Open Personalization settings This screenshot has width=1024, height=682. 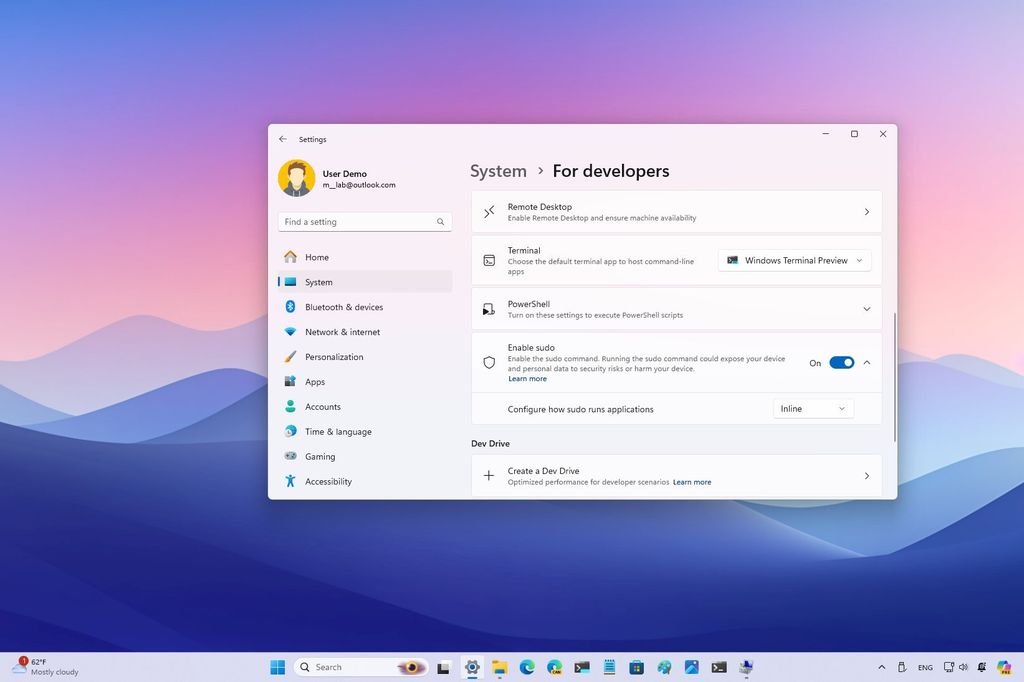(x=335, y=357)
